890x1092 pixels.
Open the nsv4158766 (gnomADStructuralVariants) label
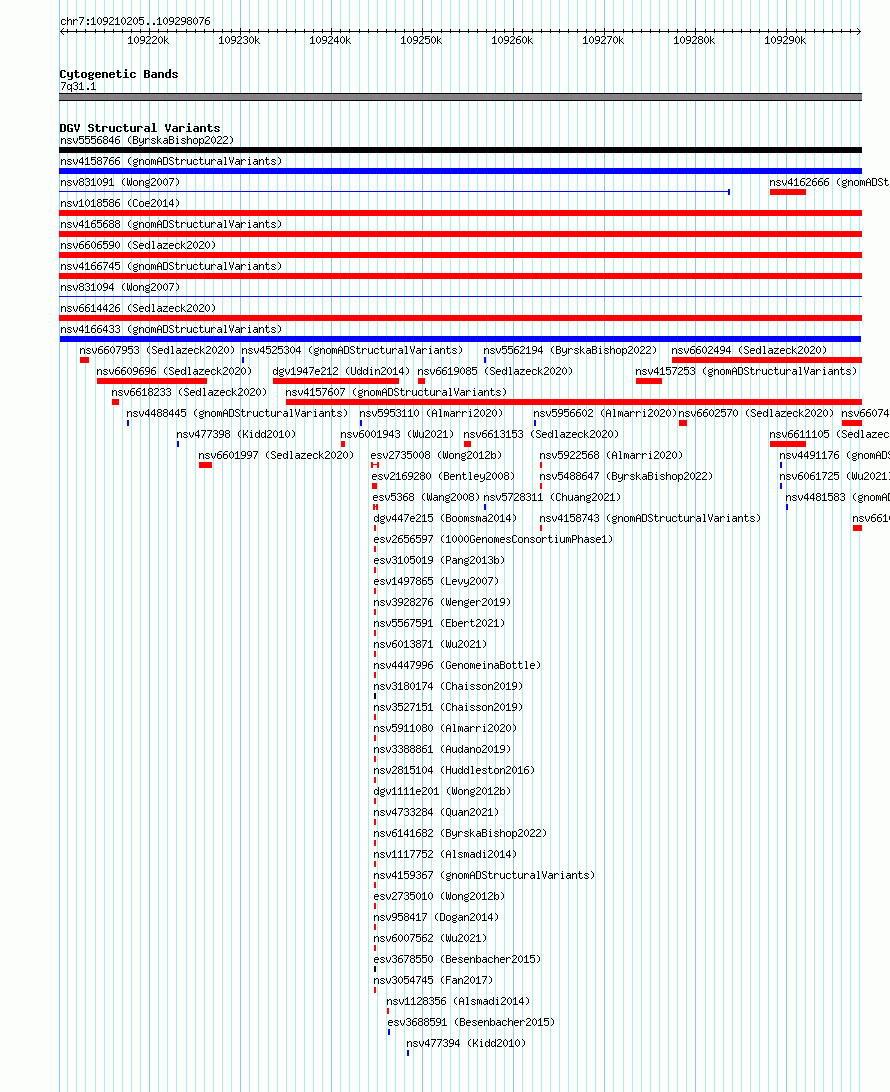pyautogui.click(x=171, y=162)
